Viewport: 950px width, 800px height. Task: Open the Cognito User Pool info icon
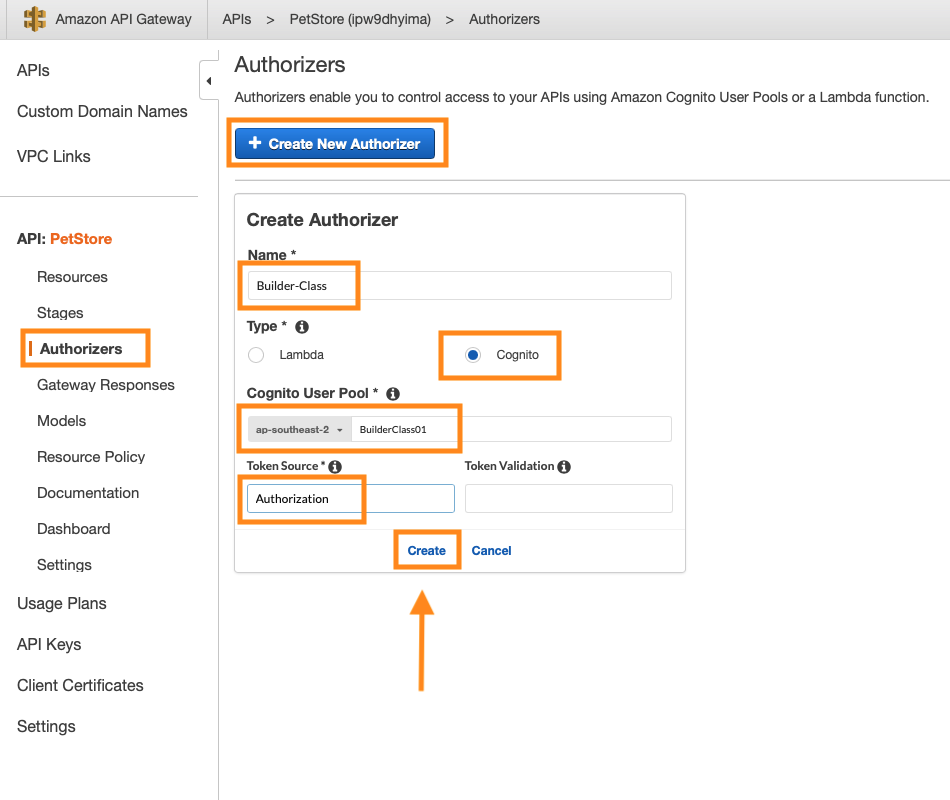coord(393,394)
